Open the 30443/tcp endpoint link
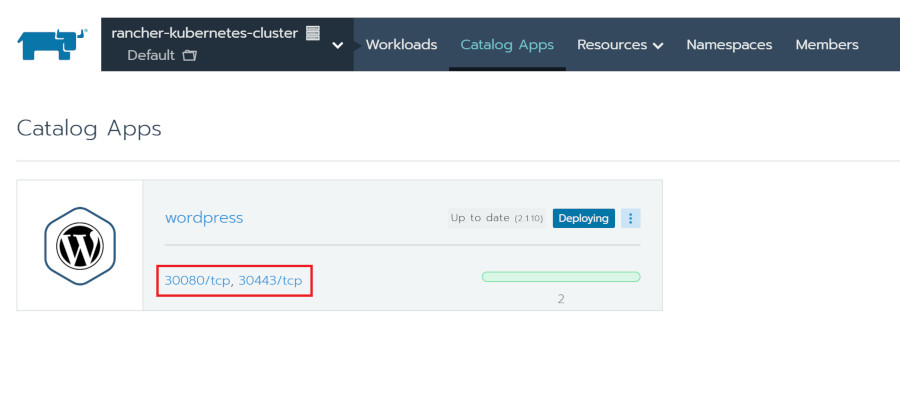 (x=270, y=281)
